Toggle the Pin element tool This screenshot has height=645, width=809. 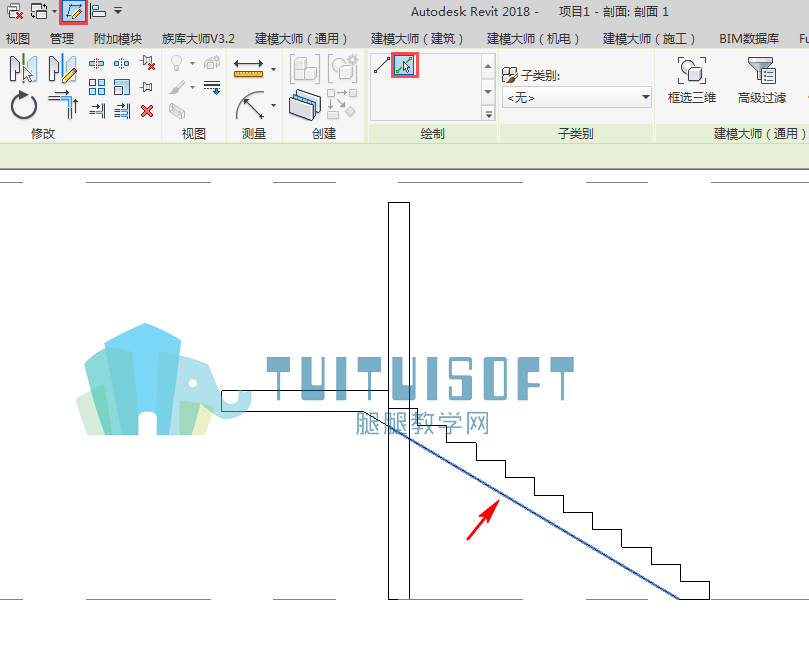click(x=147, y=87)
